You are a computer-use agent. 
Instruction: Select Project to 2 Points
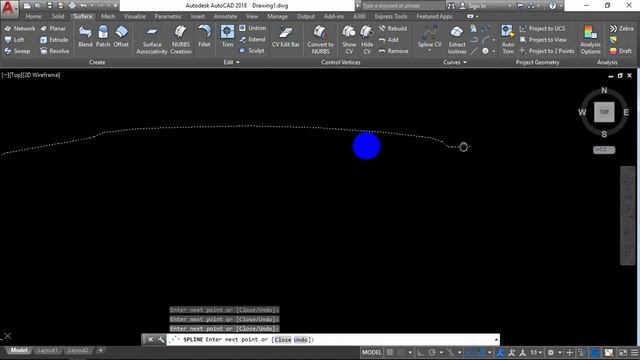[547, 51]
